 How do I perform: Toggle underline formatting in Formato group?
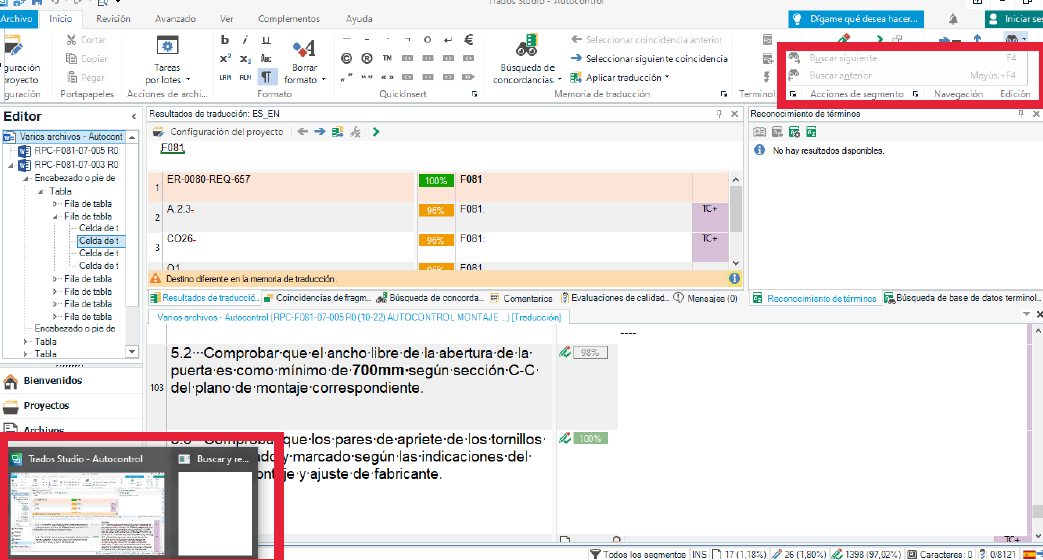(266, 40)
